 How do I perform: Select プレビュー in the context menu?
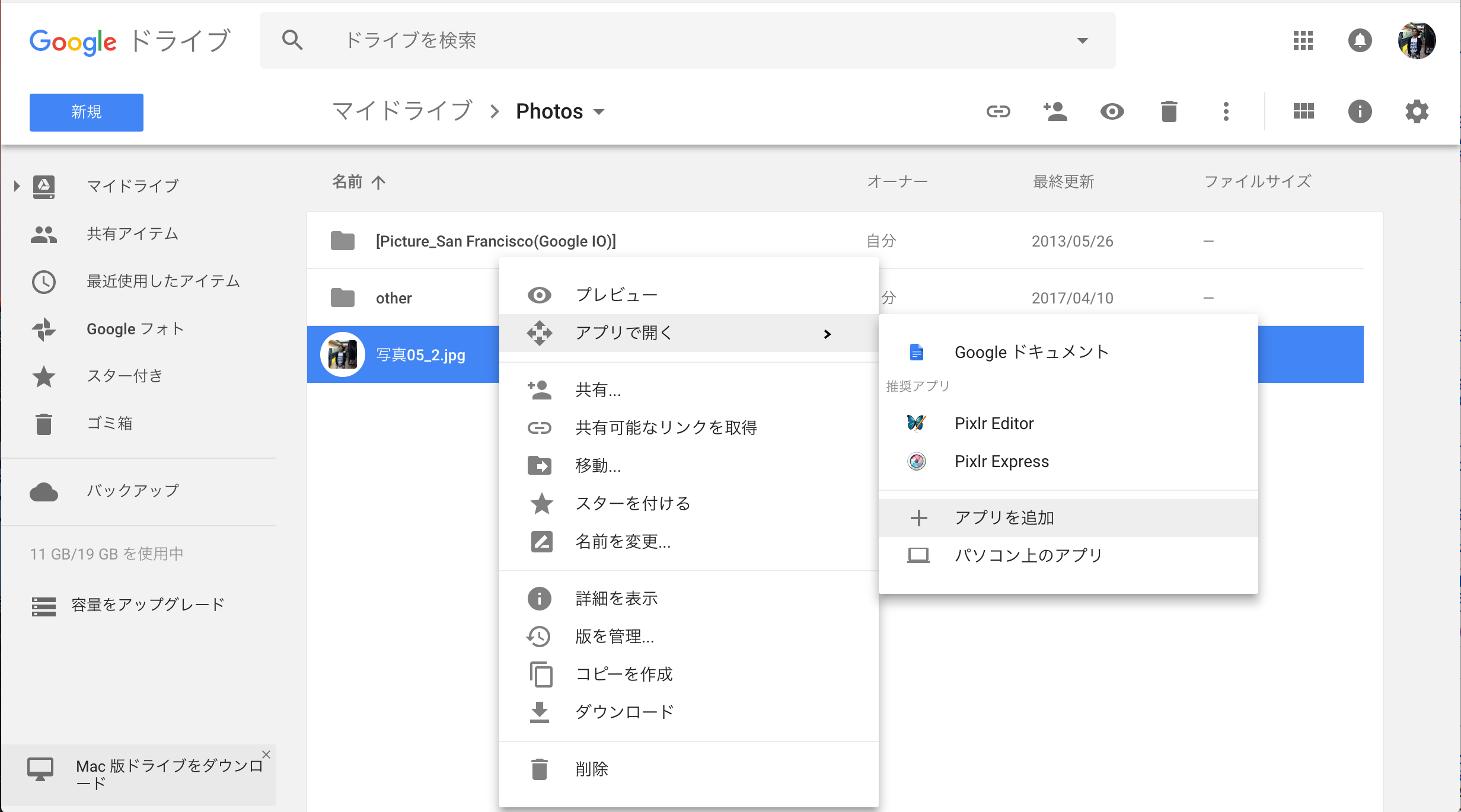pos(688,295)
